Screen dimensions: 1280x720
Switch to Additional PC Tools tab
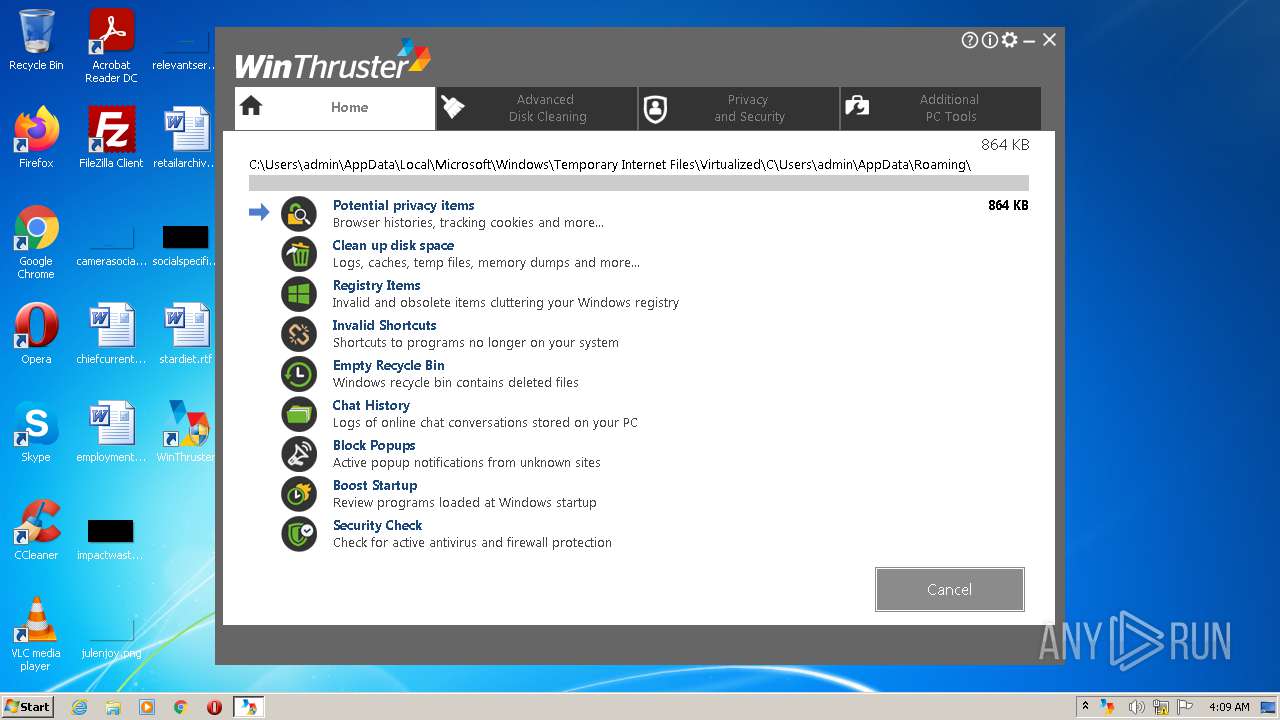941,108
